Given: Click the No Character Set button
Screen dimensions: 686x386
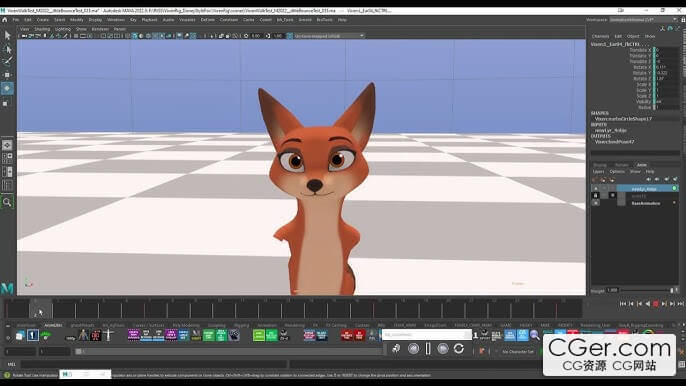Looking at the screenshot, I should (518, 352).
